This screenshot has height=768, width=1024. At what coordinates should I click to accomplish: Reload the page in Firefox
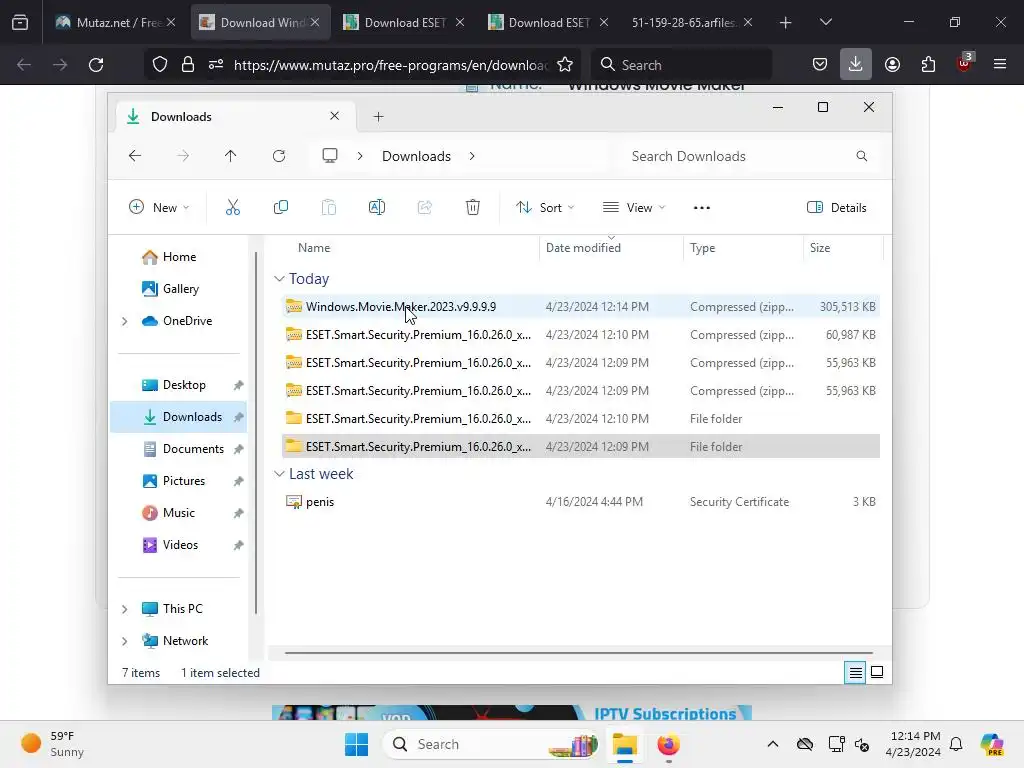point(96,65)
